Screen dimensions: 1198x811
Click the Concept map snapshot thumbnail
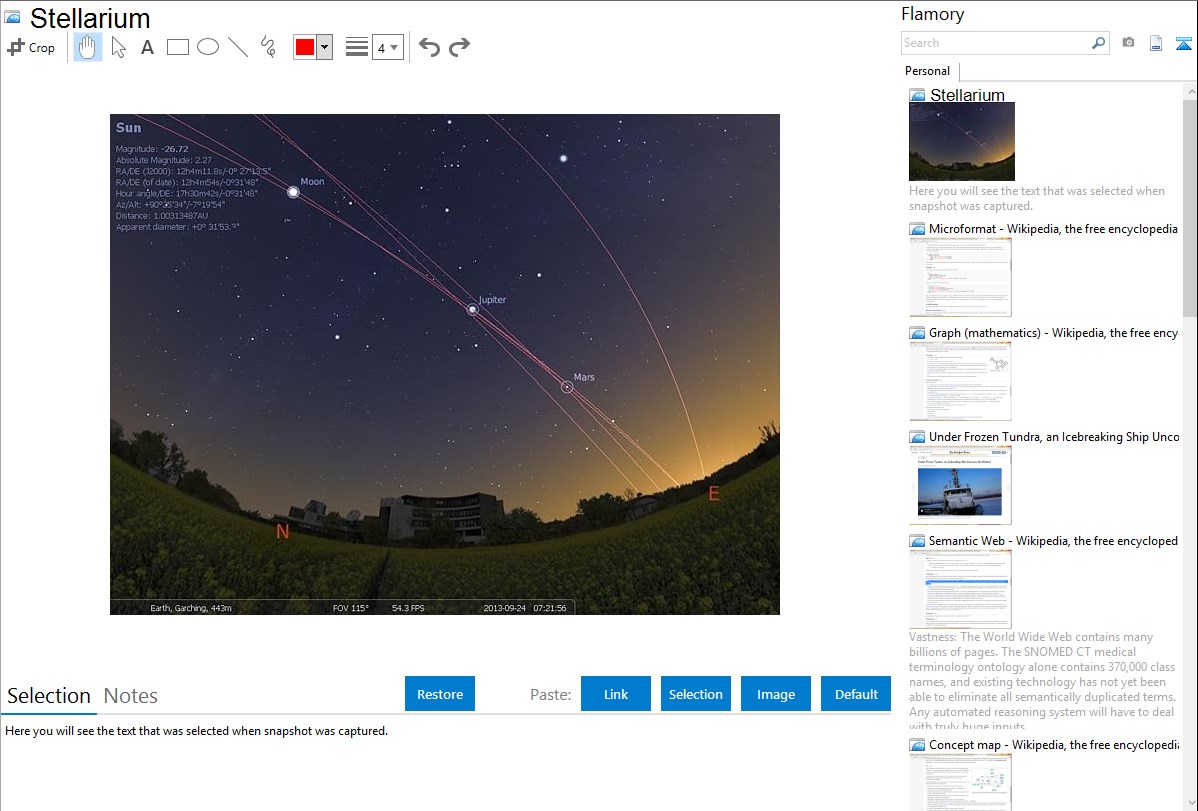point(960,782)
